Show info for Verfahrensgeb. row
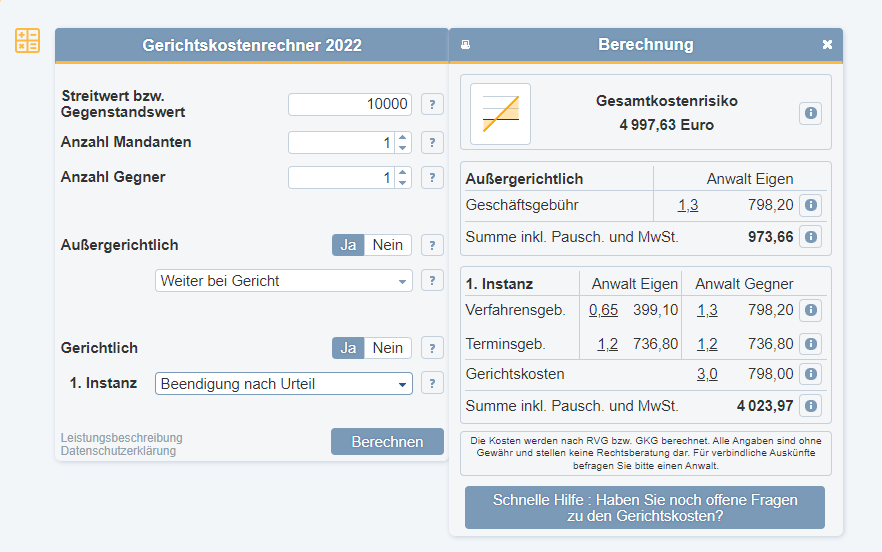 click(811, 310)
